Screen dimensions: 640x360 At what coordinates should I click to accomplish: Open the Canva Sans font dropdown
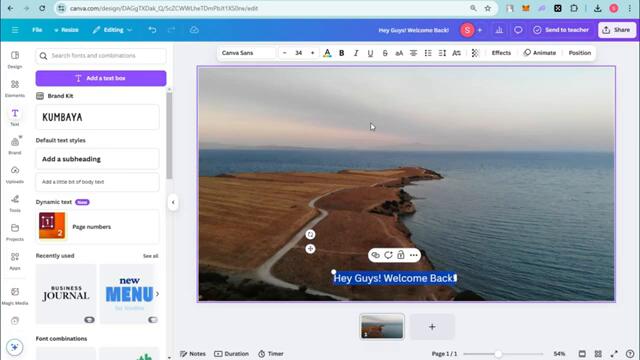(x=247, y=53)
